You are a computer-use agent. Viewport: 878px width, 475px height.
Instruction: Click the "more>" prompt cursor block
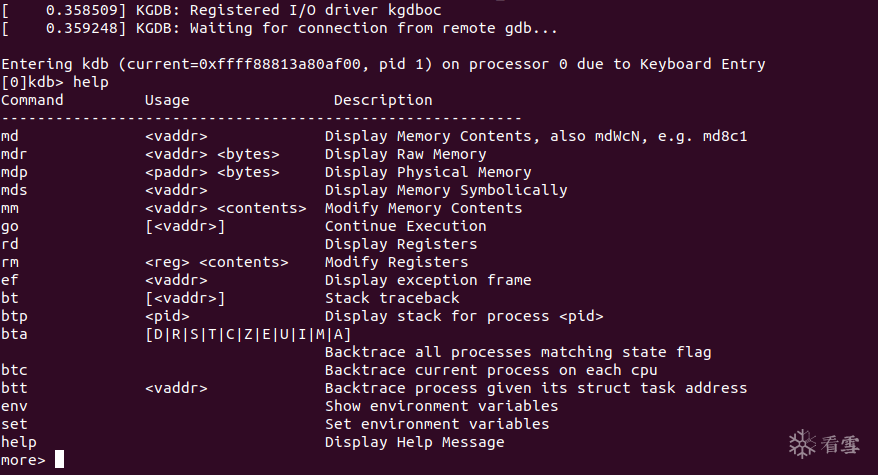tap(60, 460)
